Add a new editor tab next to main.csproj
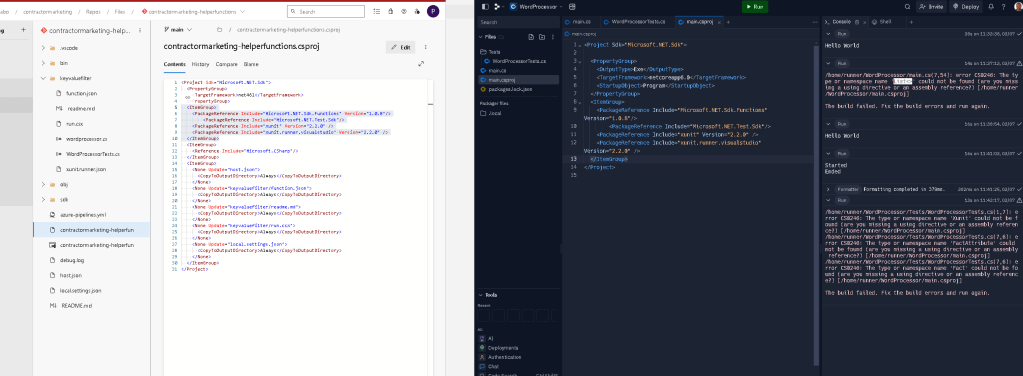This screenshot has width=1023, height=376. [x=728, y=22]
